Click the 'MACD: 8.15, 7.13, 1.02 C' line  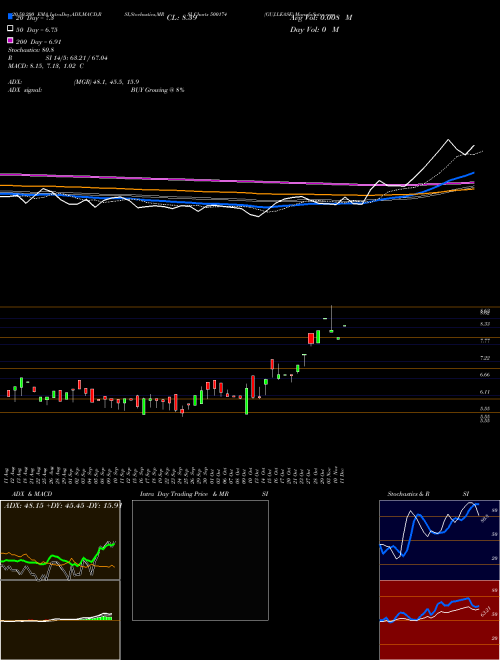click(46, 66)
